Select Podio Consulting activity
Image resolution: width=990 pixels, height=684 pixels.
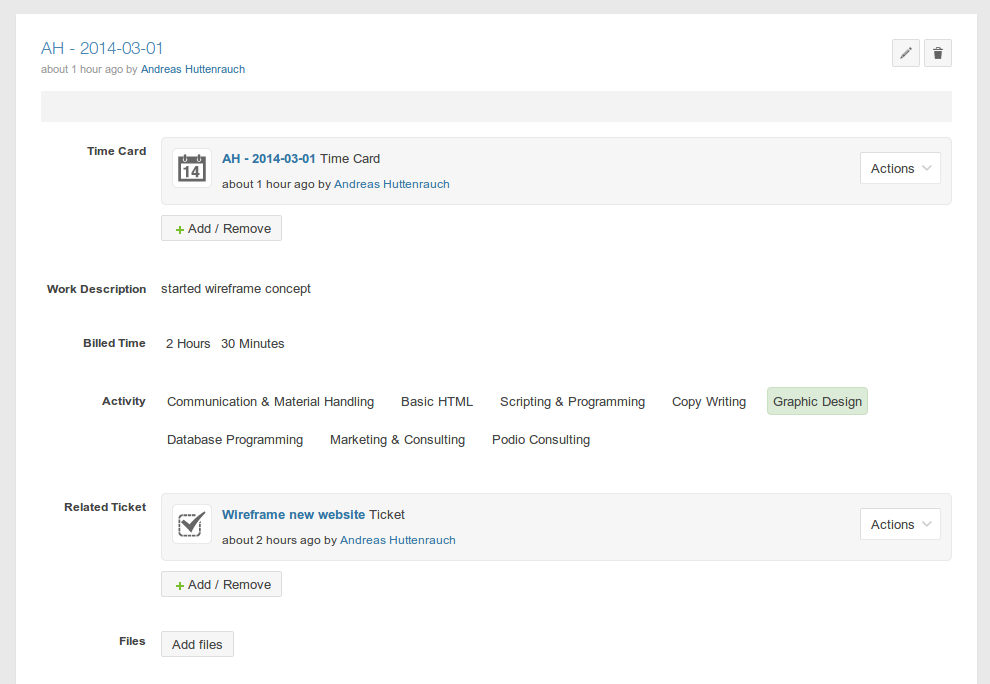click(x=541, y=440)
